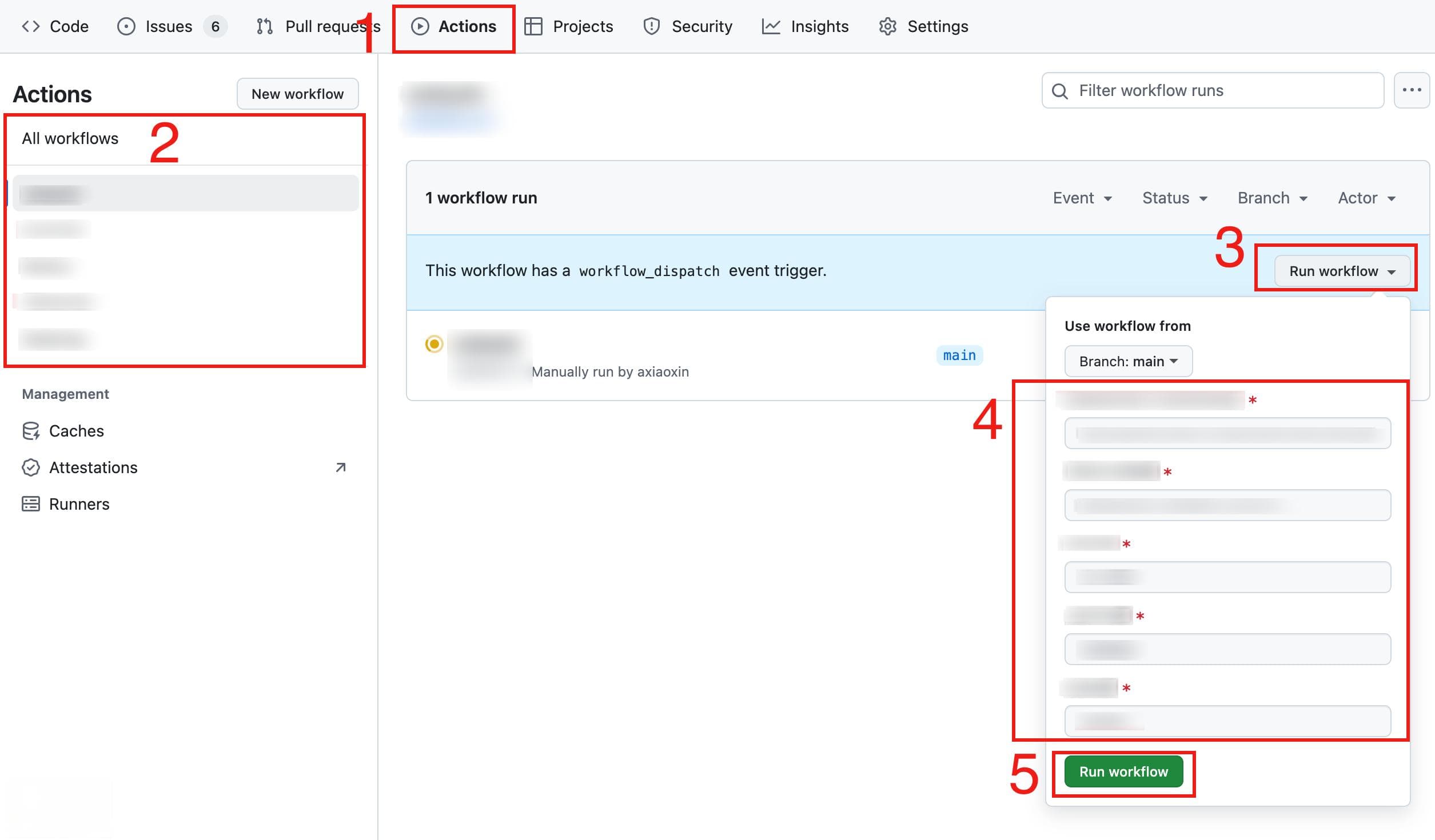Viewport: 1435px width, 840px height.
Task: Open Runners under Management
Action: coord(79,504)
